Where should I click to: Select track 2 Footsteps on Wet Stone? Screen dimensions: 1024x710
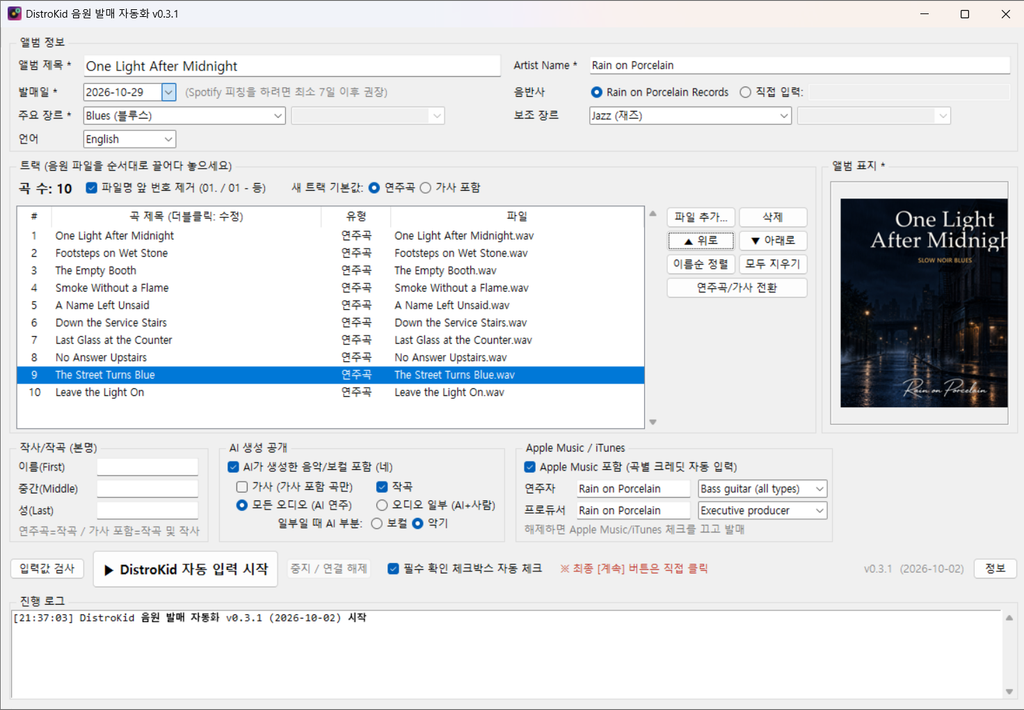point(330,253)
